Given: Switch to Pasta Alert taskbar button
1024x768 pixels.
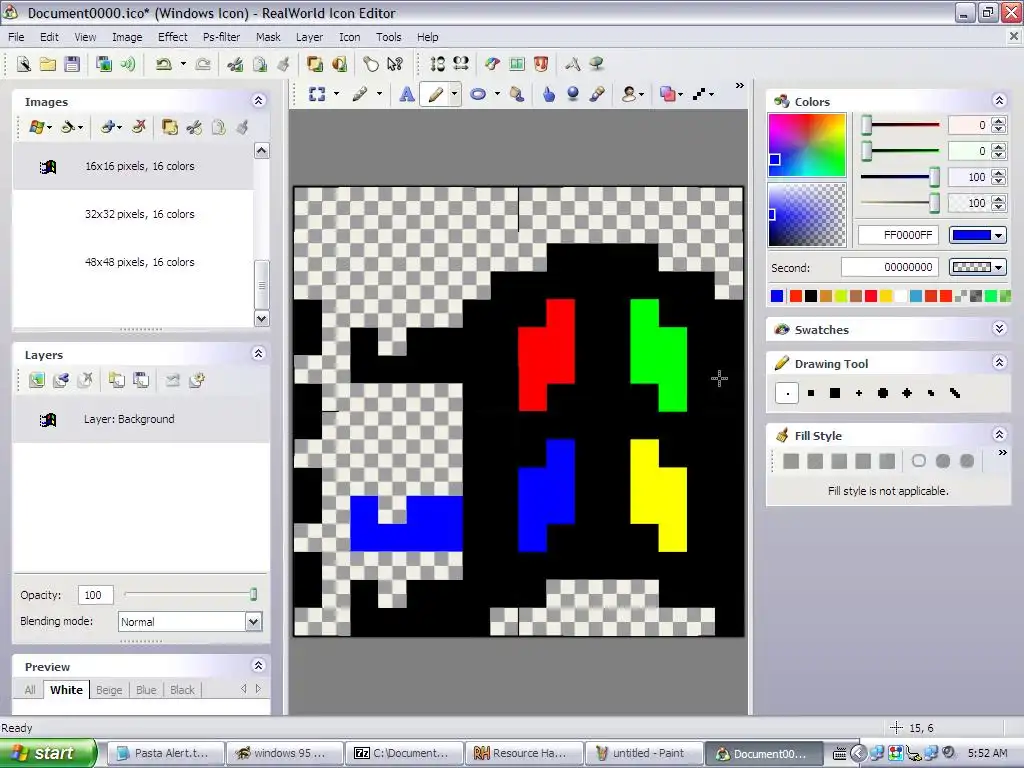Looking at the screenshot, I should point(166,753).
